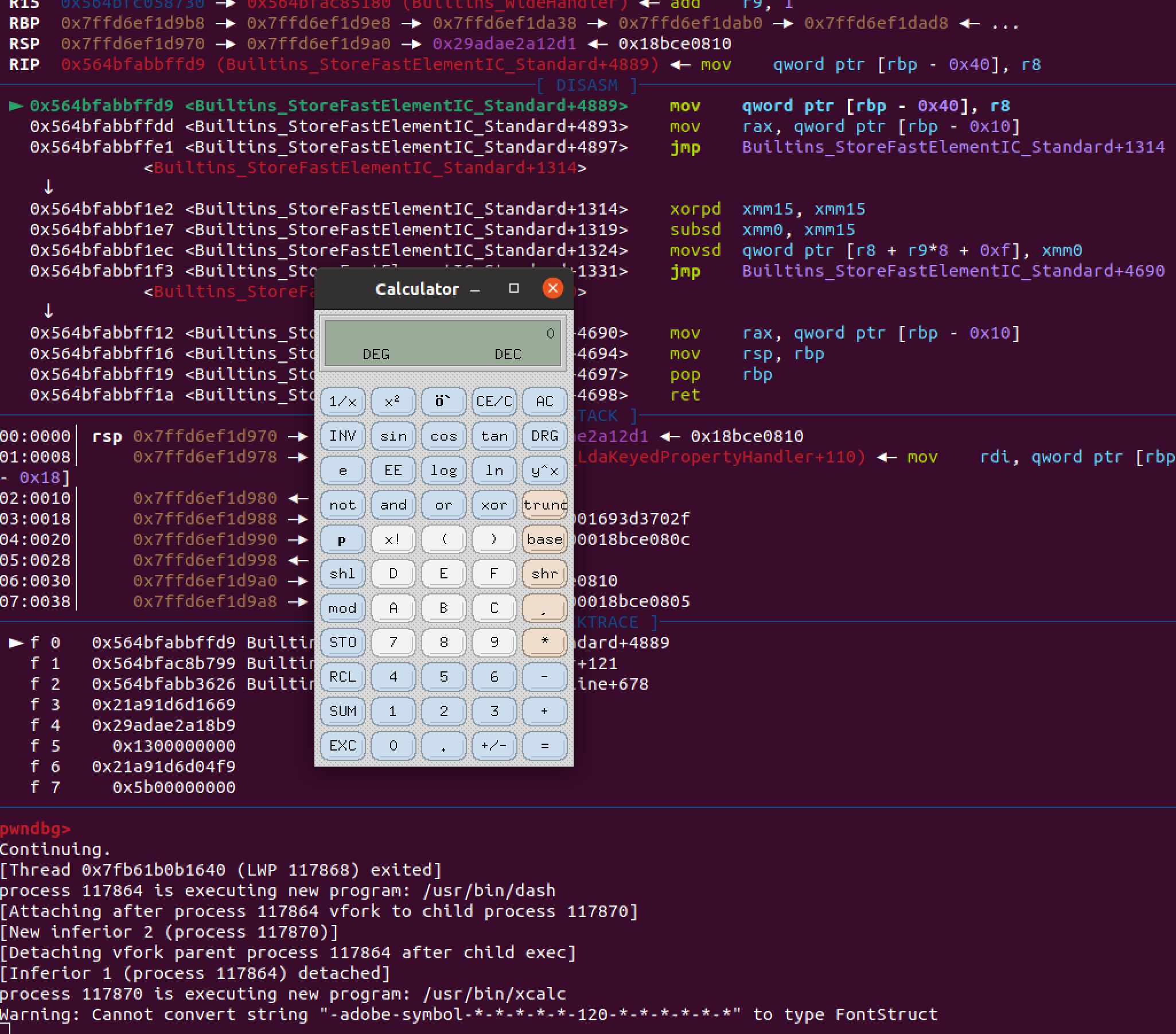The height and width of the screenshot is (1034, 1176).
Task: Maximize the Calculator window
Action: [x=514, y=288]
